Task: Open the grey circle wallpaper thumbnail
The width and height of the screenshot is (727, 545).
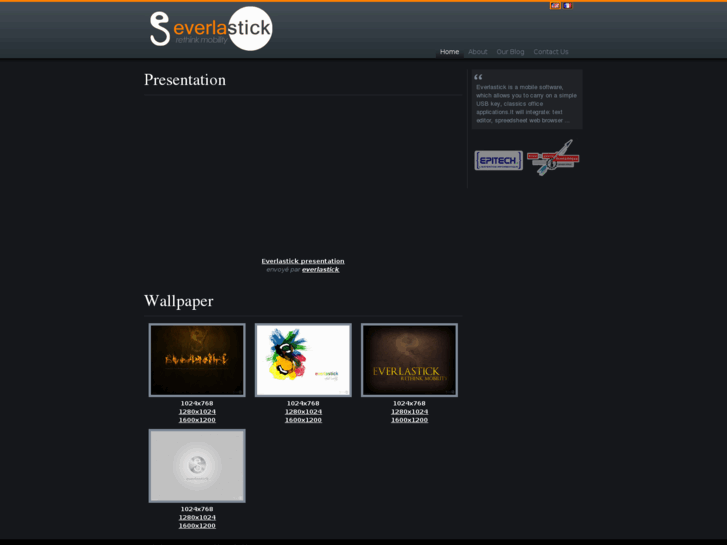Action: (x=197, y=466)
